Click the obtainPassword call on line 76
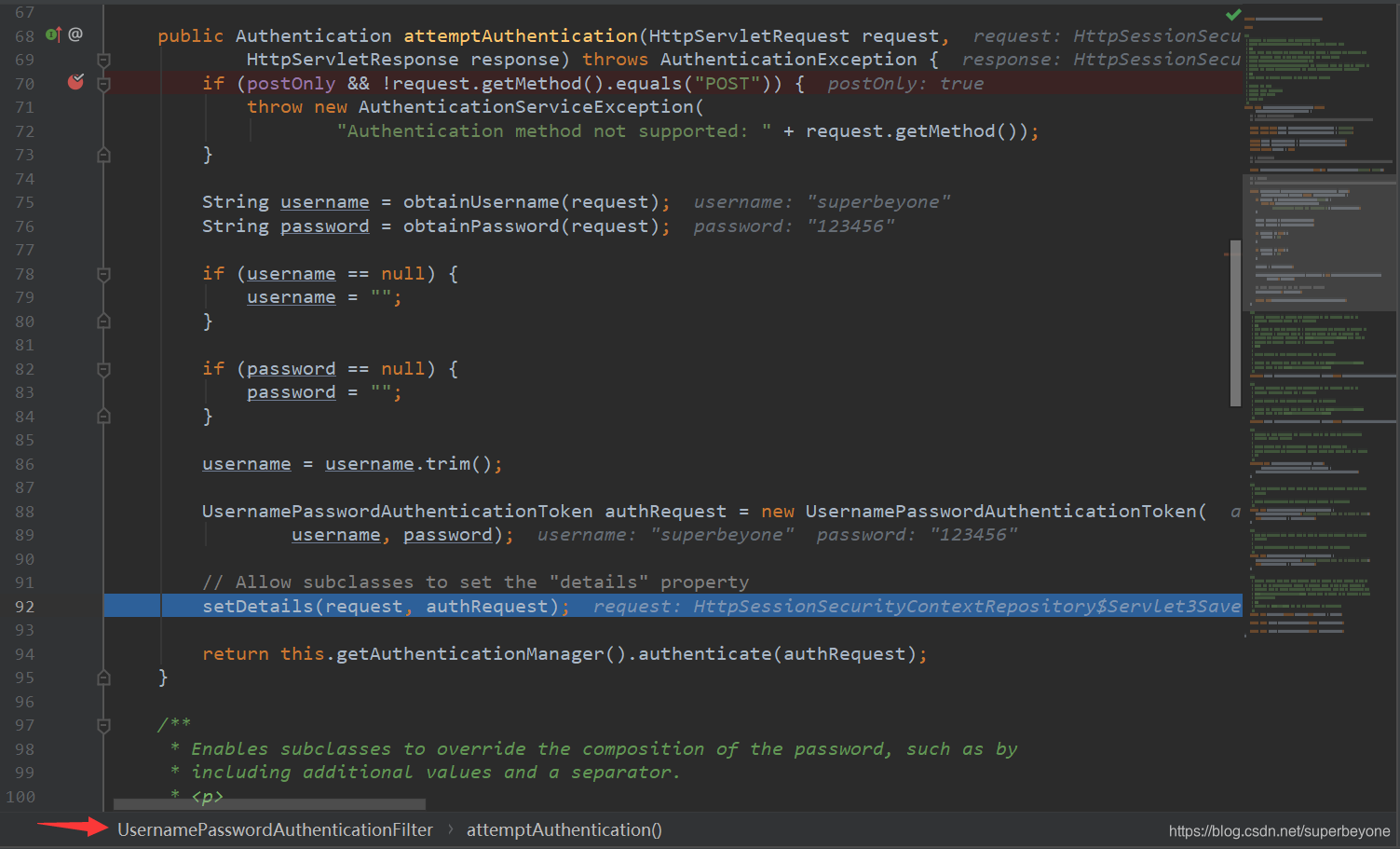Viewport: 1400px width, 849px height. tap(481, 226)
